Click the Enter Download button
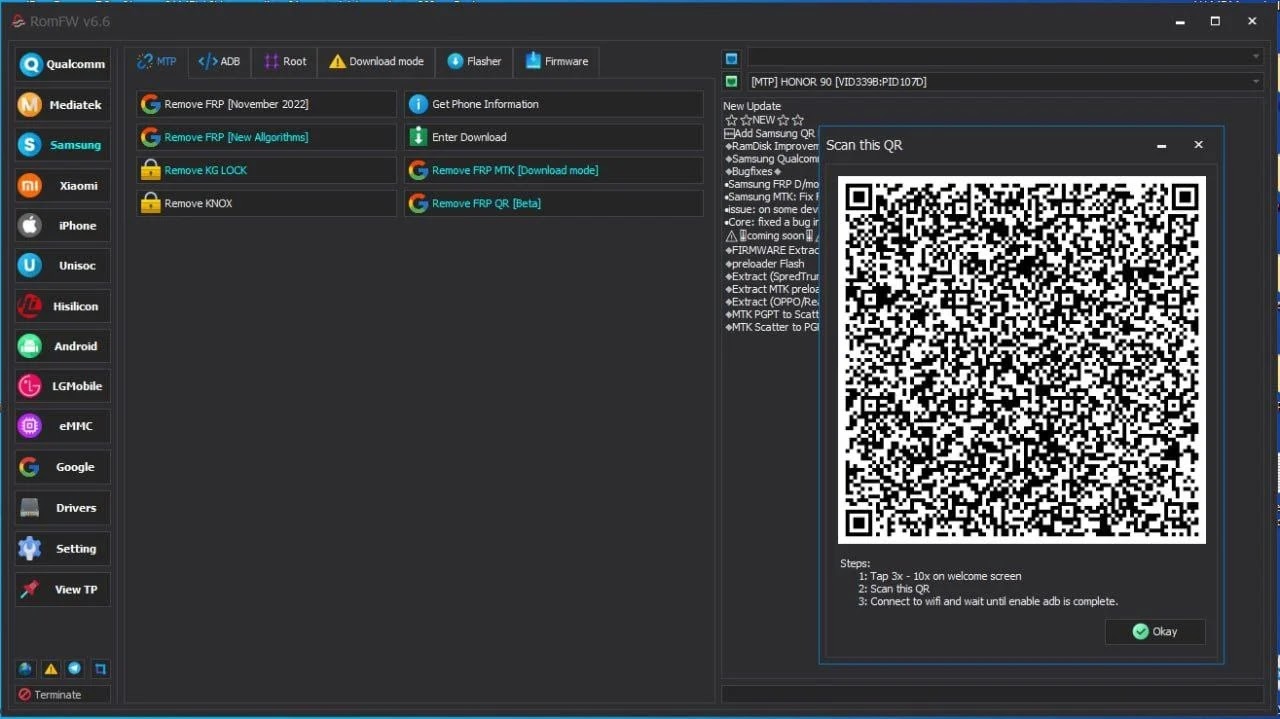This screenshot has width=1280, height=719. pos(554,137)
